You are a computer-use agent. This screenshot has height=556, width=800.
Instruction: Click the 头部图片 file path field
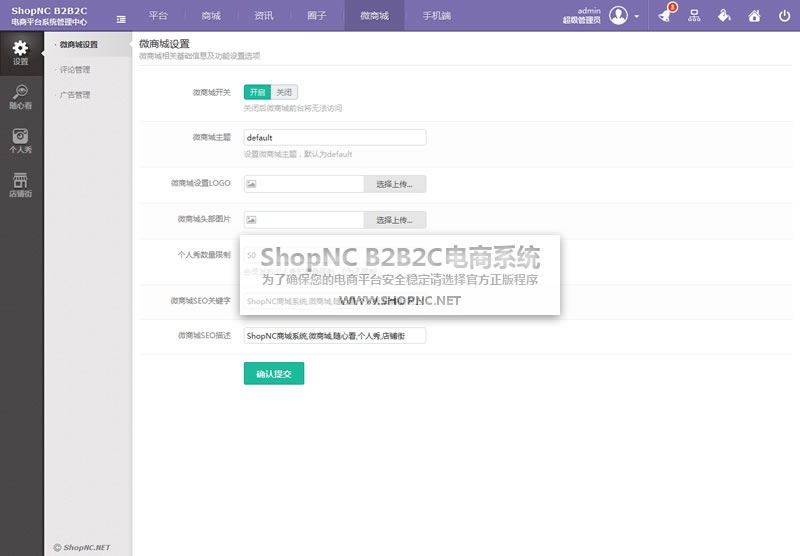[304, 220]
